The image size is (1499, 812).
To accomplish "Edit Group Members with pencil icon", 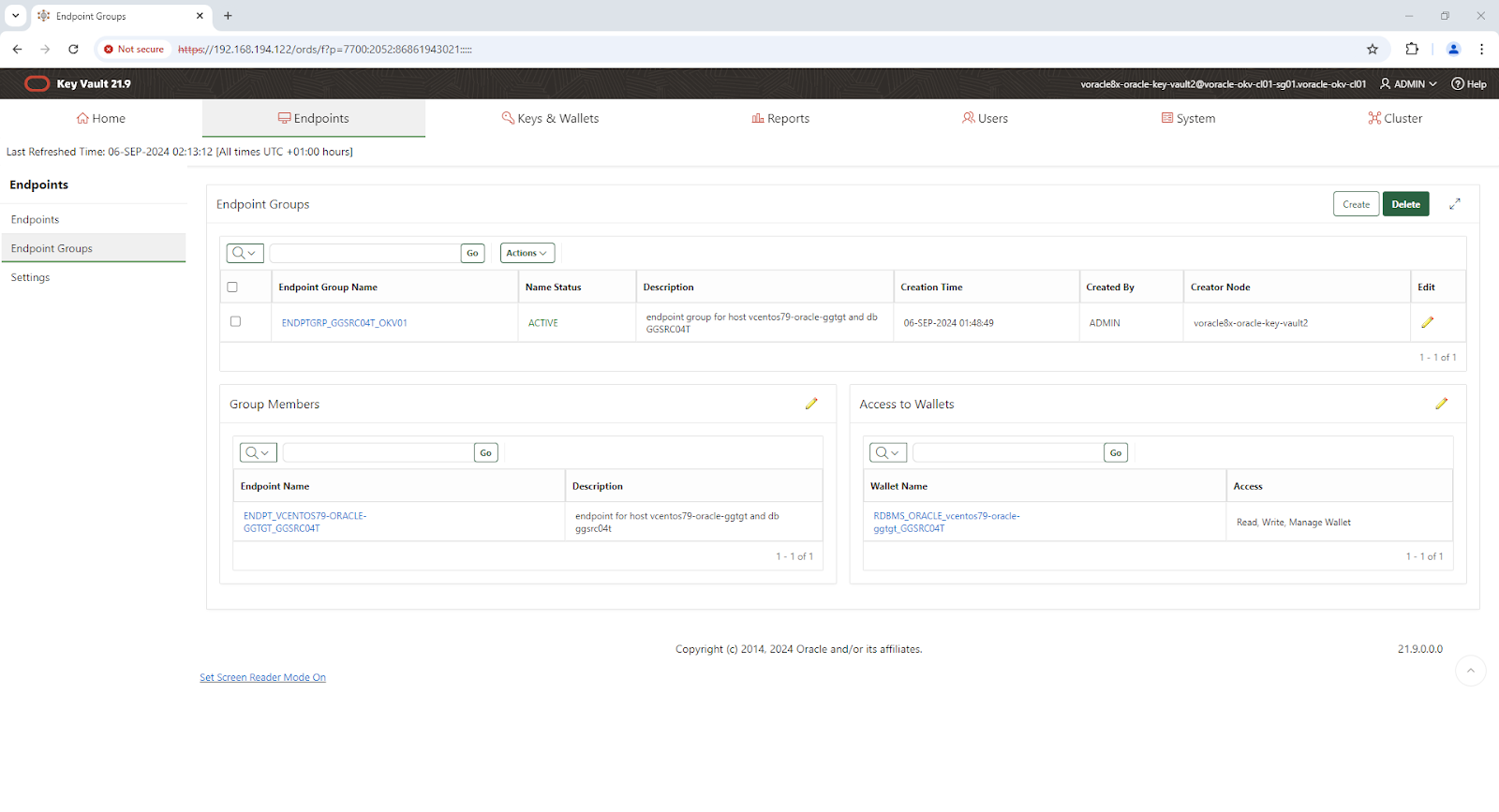I will [811, 404].
